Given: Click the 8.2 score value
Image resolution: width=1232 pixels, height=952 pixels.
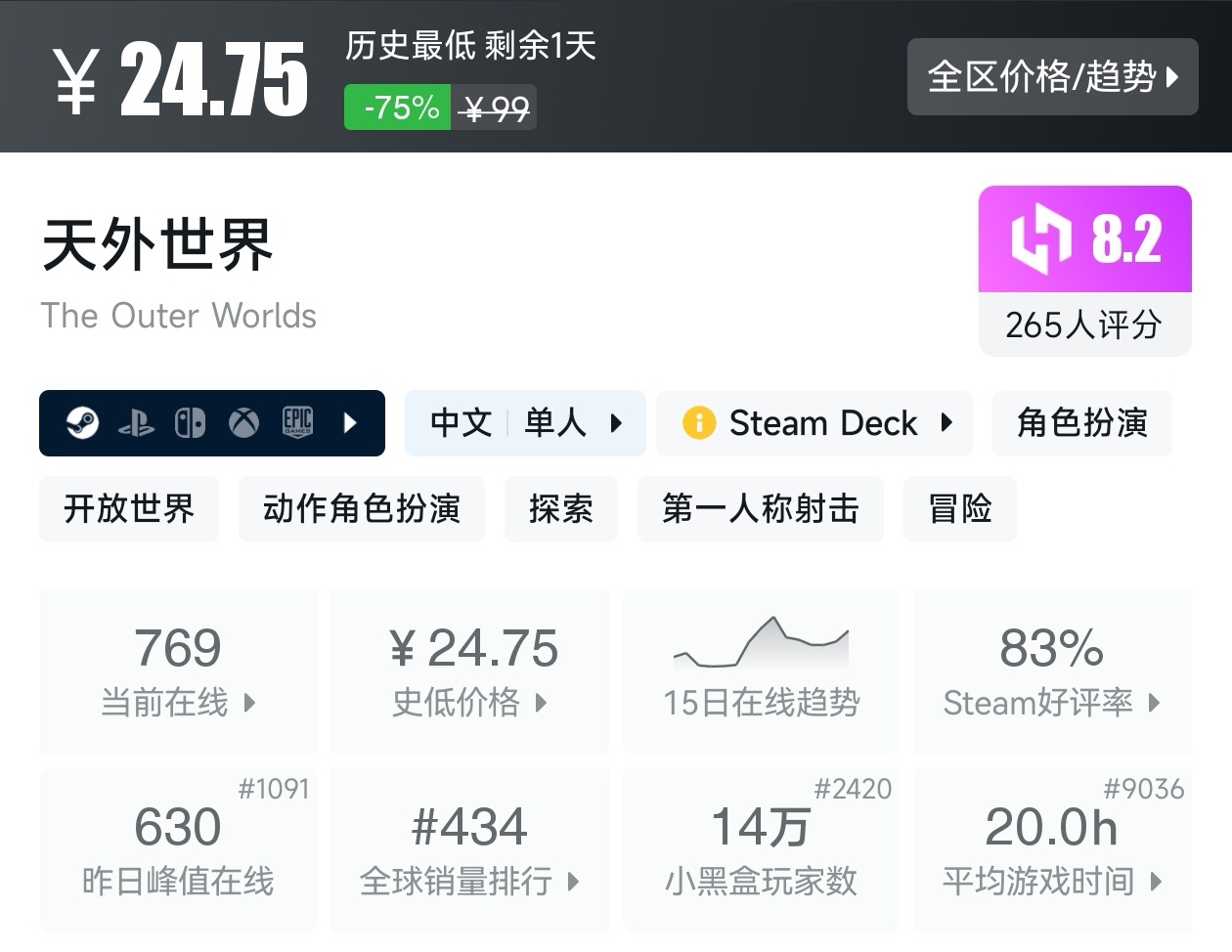Looking at the screenshot, I should tap(1126, 239).
